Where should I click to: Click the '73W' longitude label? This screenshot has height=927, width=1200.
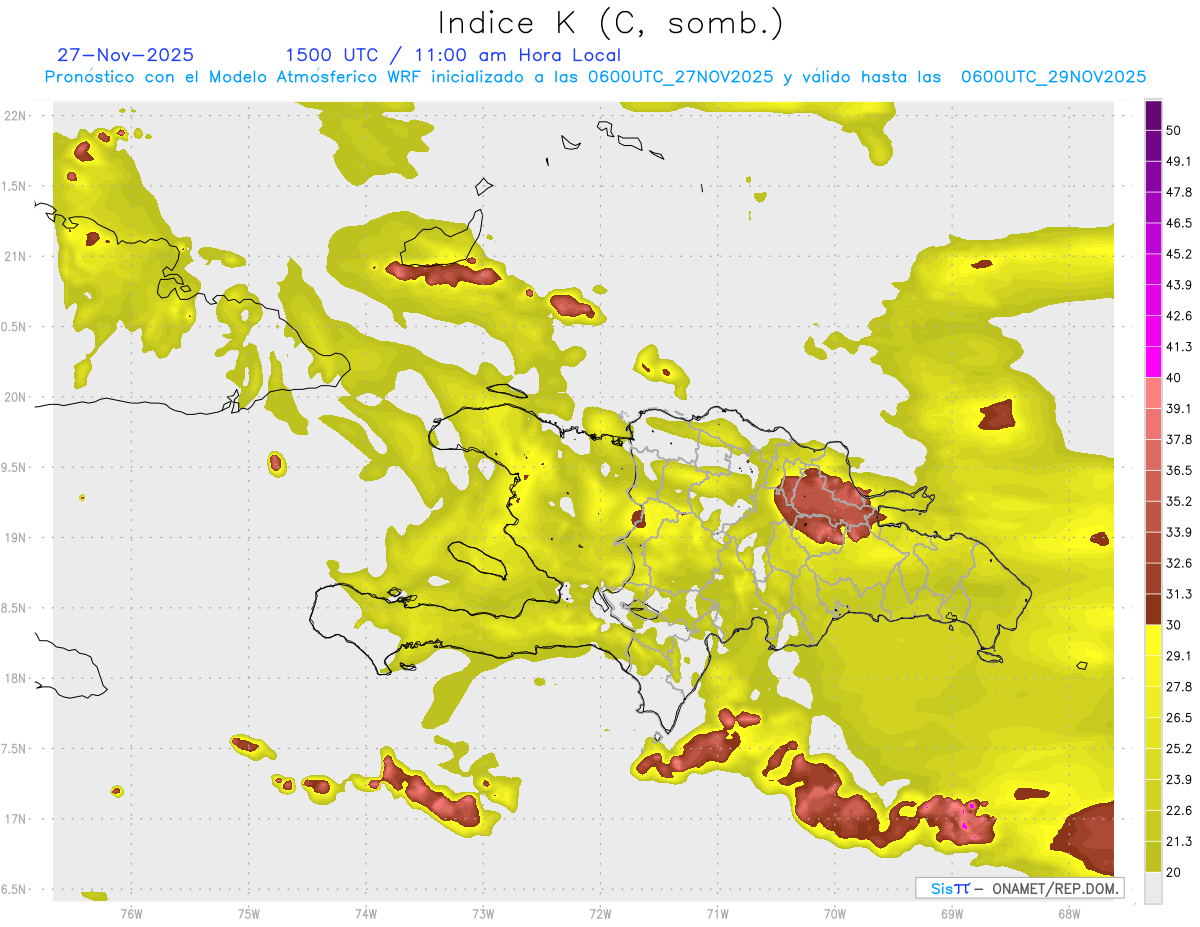(482, 913)
